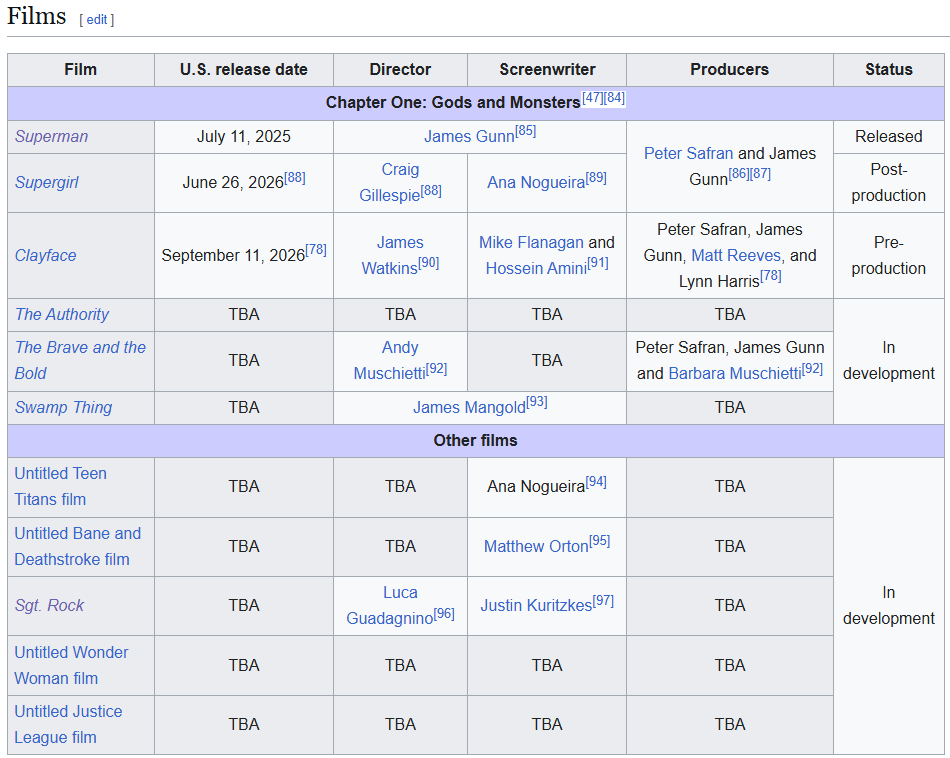Click citation [91] after Hossein Amini

pos(598,262)
